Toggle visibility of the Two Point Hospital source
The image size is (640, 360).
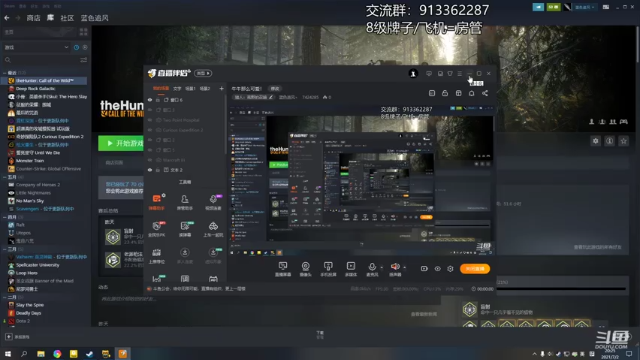[150, 120]
